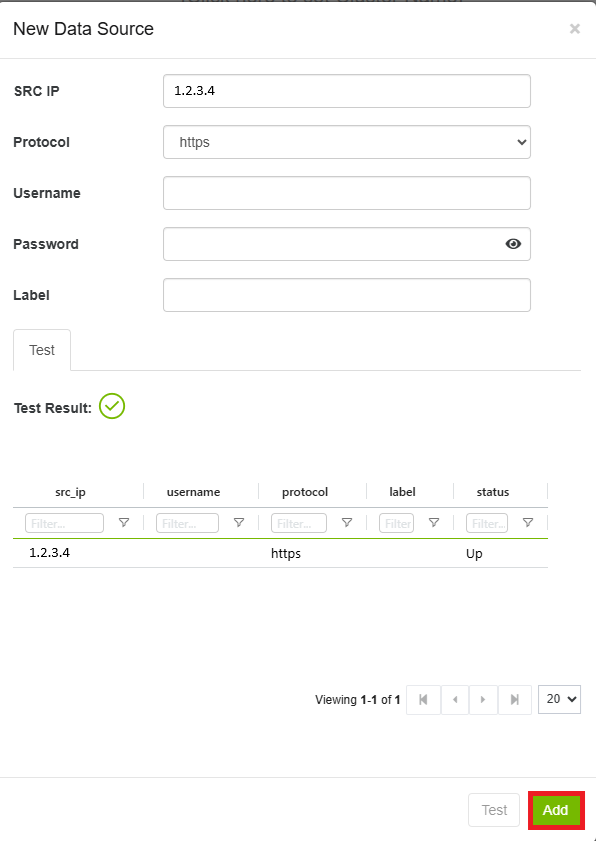596x841 pixels.
Task: Select the 1.2.3.4 row in the table
Action: click(280, 553)
